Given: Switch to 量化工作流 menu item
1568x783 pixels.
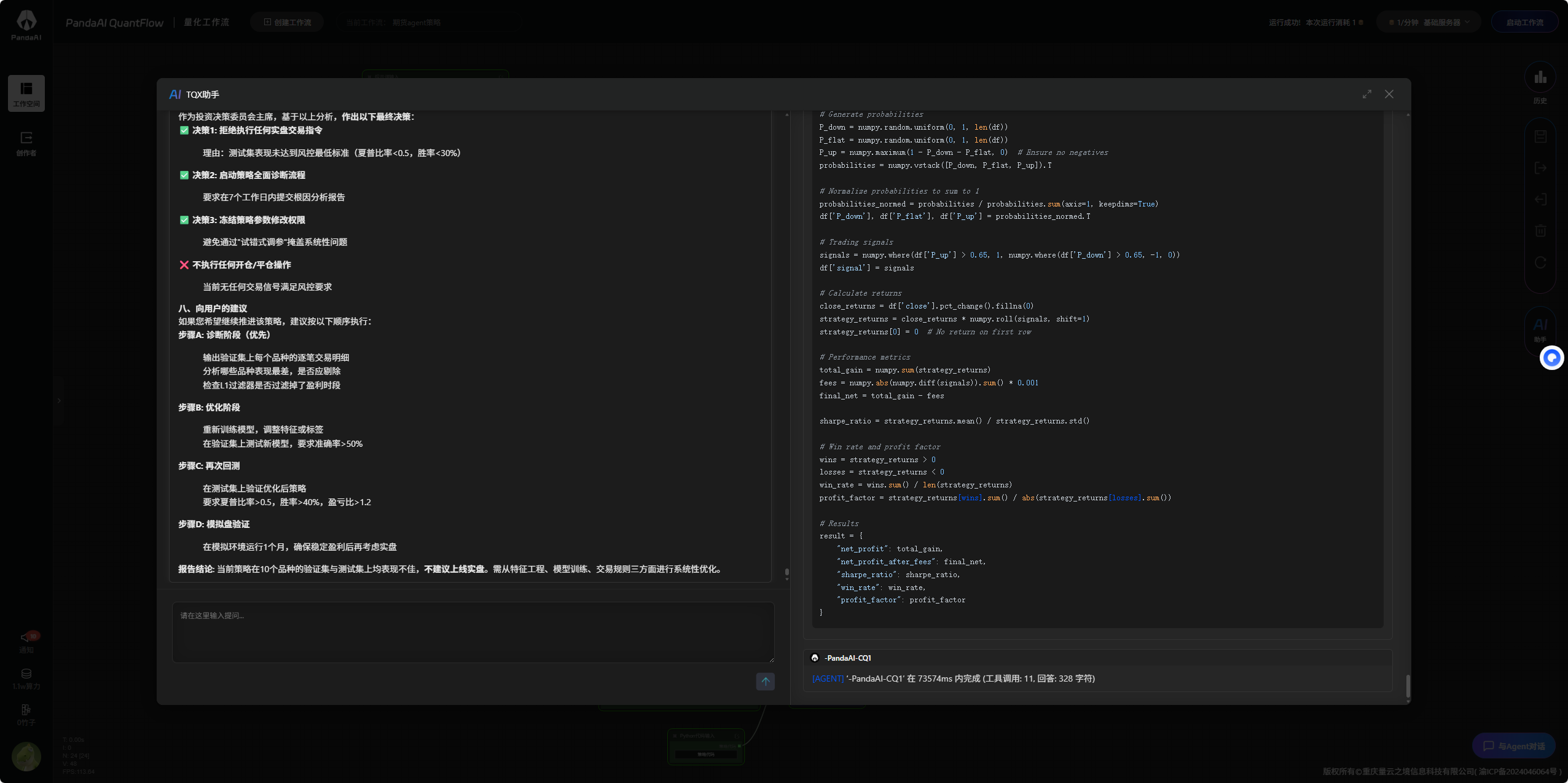Looking at the screenshot, I should click(206, 22).
